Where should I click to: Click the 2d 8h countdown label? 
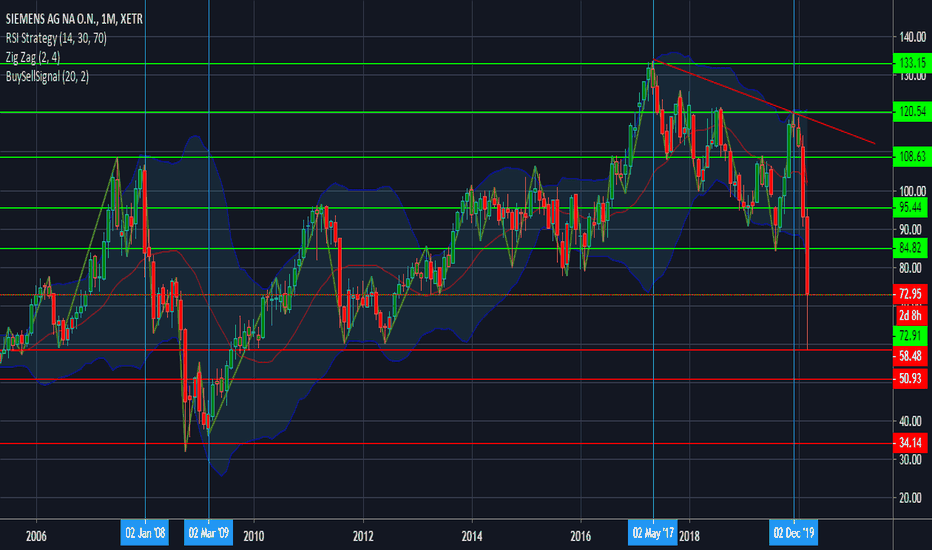(910, 315)
